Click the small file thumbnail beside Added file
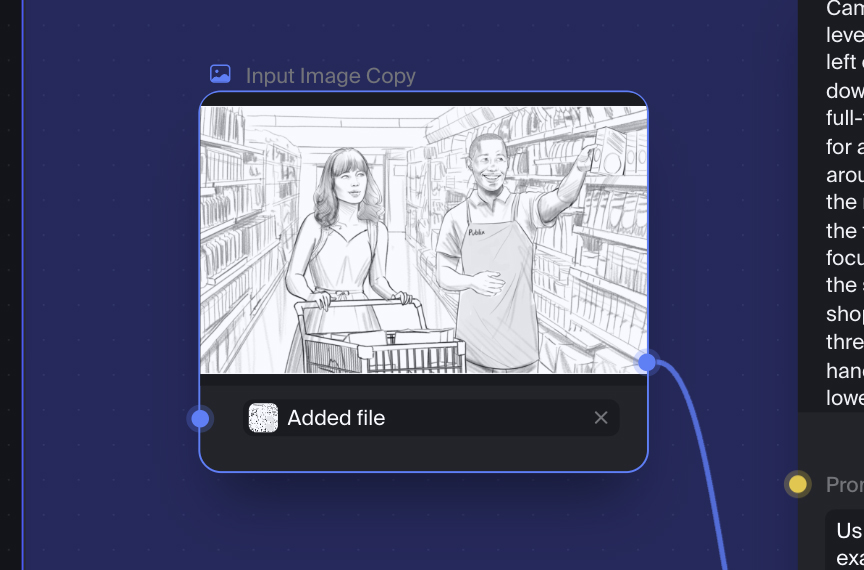This screenshot has width=864, height=570. tap(263, 418)
